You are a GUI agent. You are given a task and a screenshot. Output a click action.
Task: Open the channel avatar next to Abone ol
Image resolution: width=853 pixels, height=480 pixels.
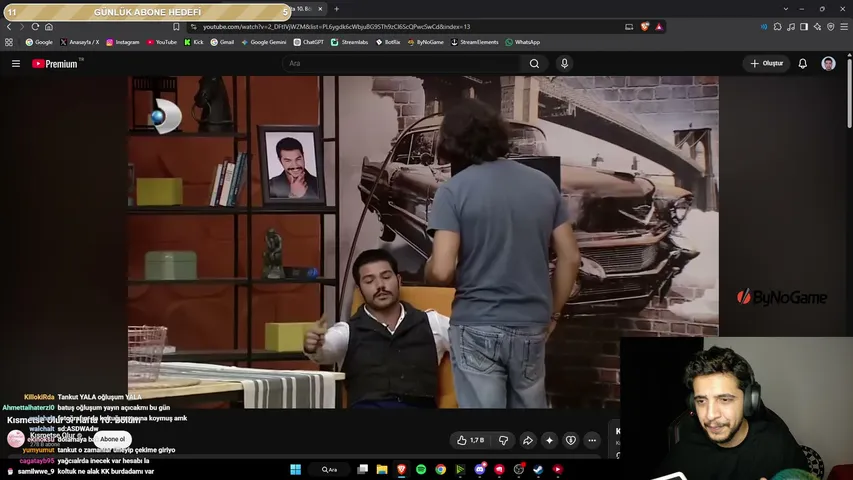pos(16,439)
